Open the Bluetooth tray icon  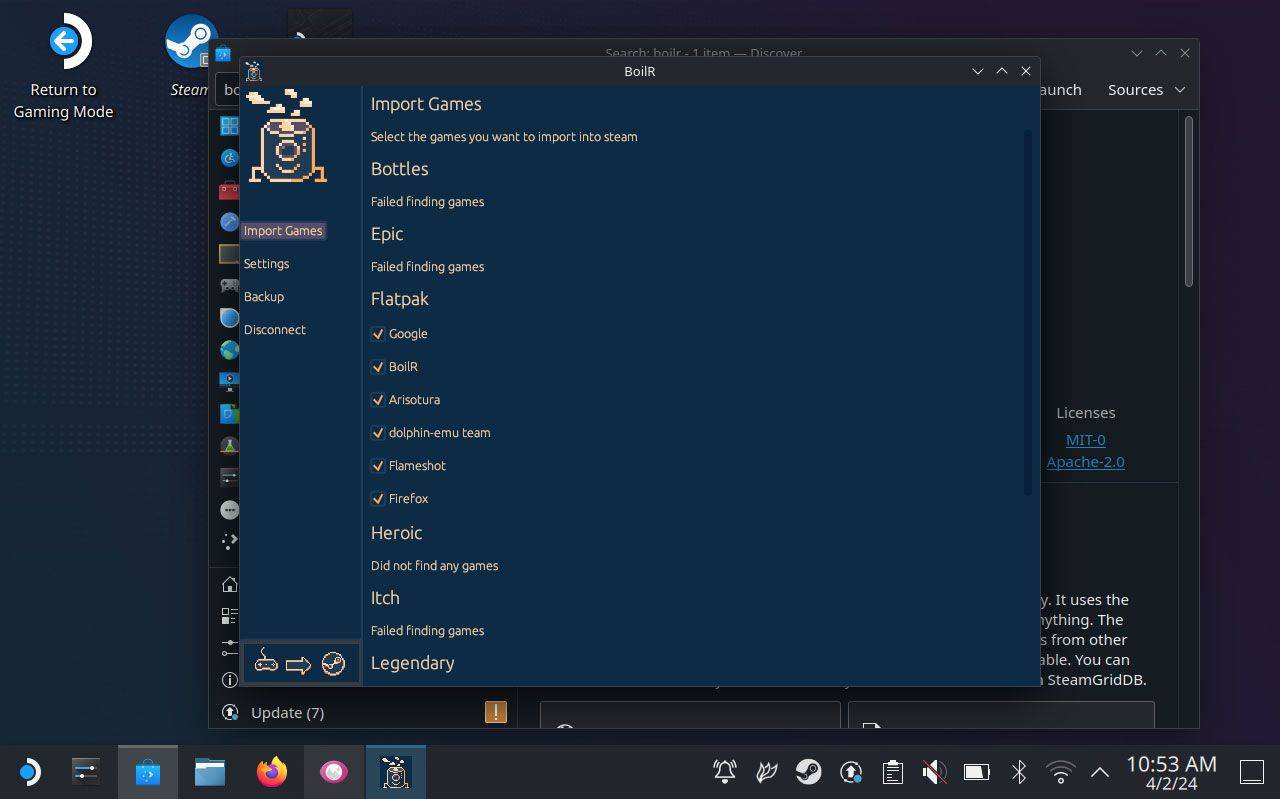click(x=1018, y=772)
